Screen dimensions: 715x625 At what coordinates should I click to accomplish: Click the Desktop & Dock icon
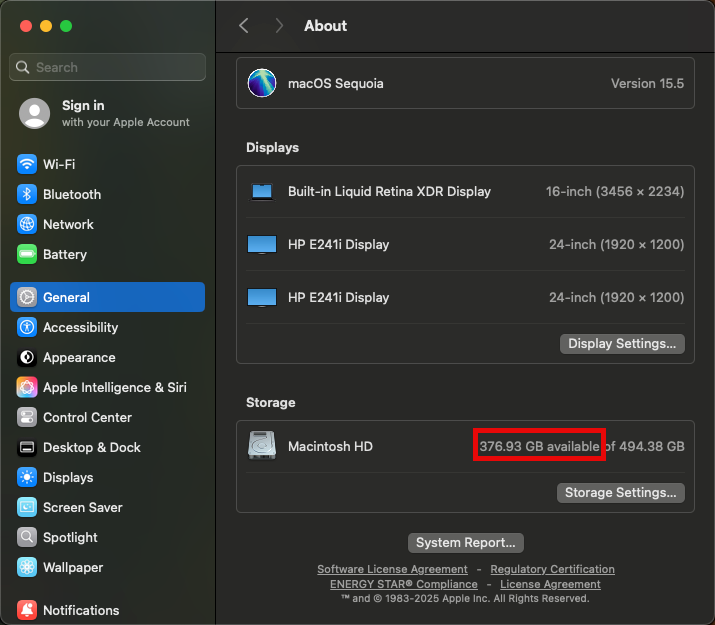pyautogui.click(x=27, y=448)
